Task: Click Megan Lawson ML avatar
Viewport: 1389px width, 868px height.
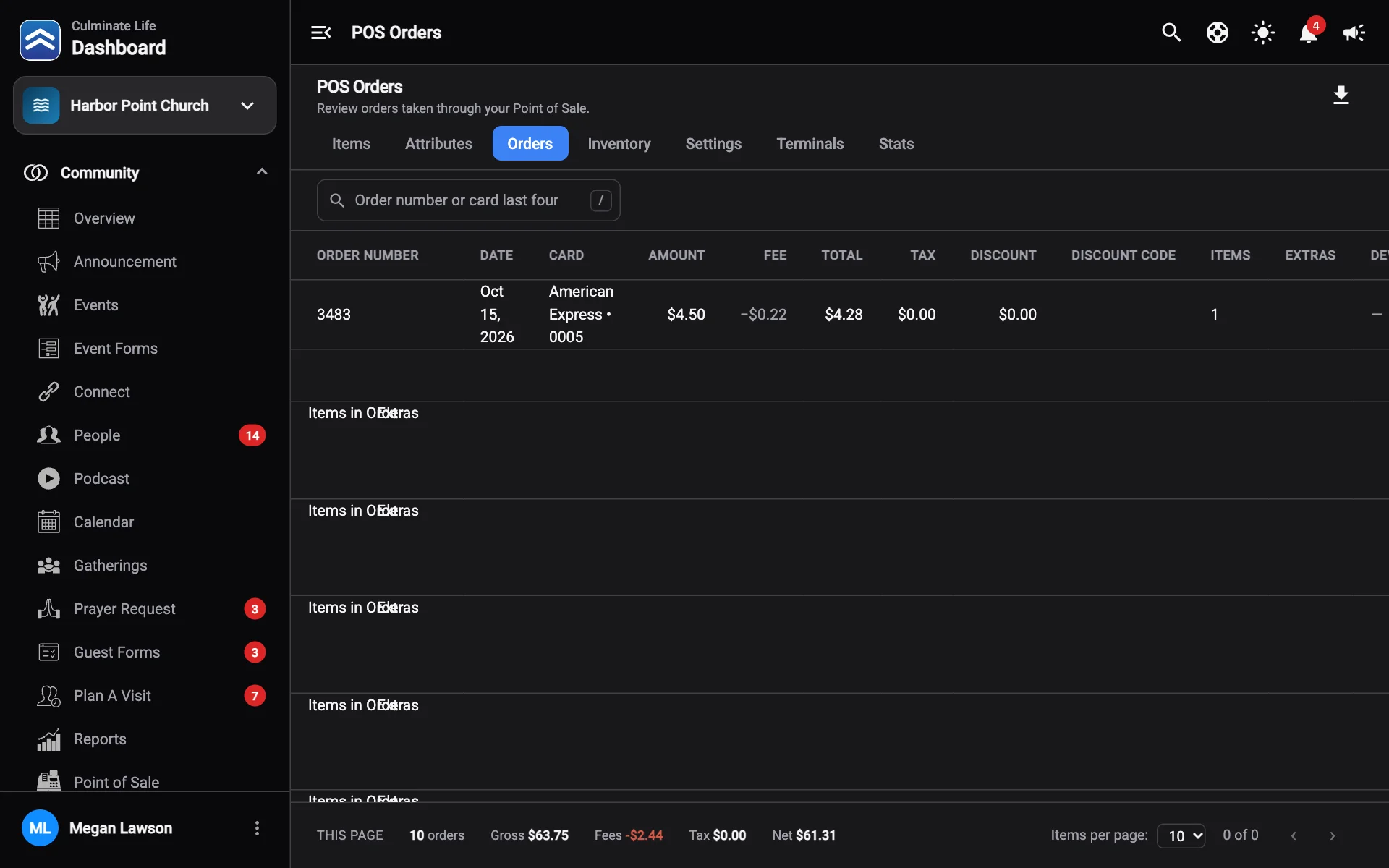Action: [40, 828]
